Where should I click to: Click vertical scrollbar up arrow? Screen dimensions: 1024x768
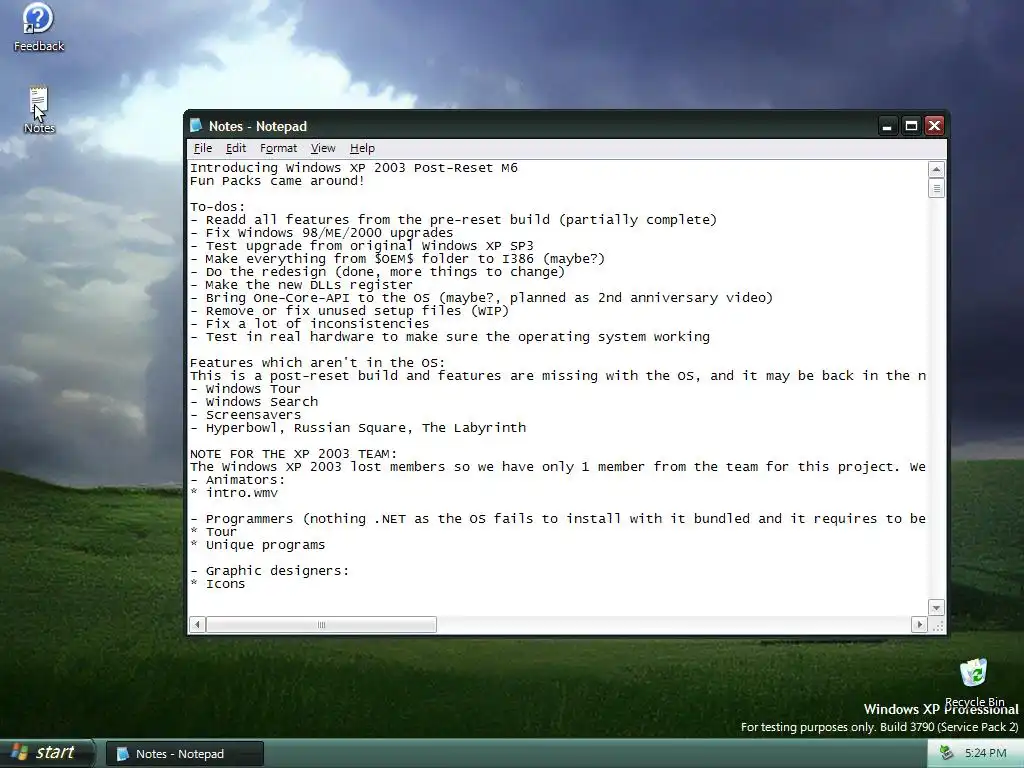[x=936, y=169]
